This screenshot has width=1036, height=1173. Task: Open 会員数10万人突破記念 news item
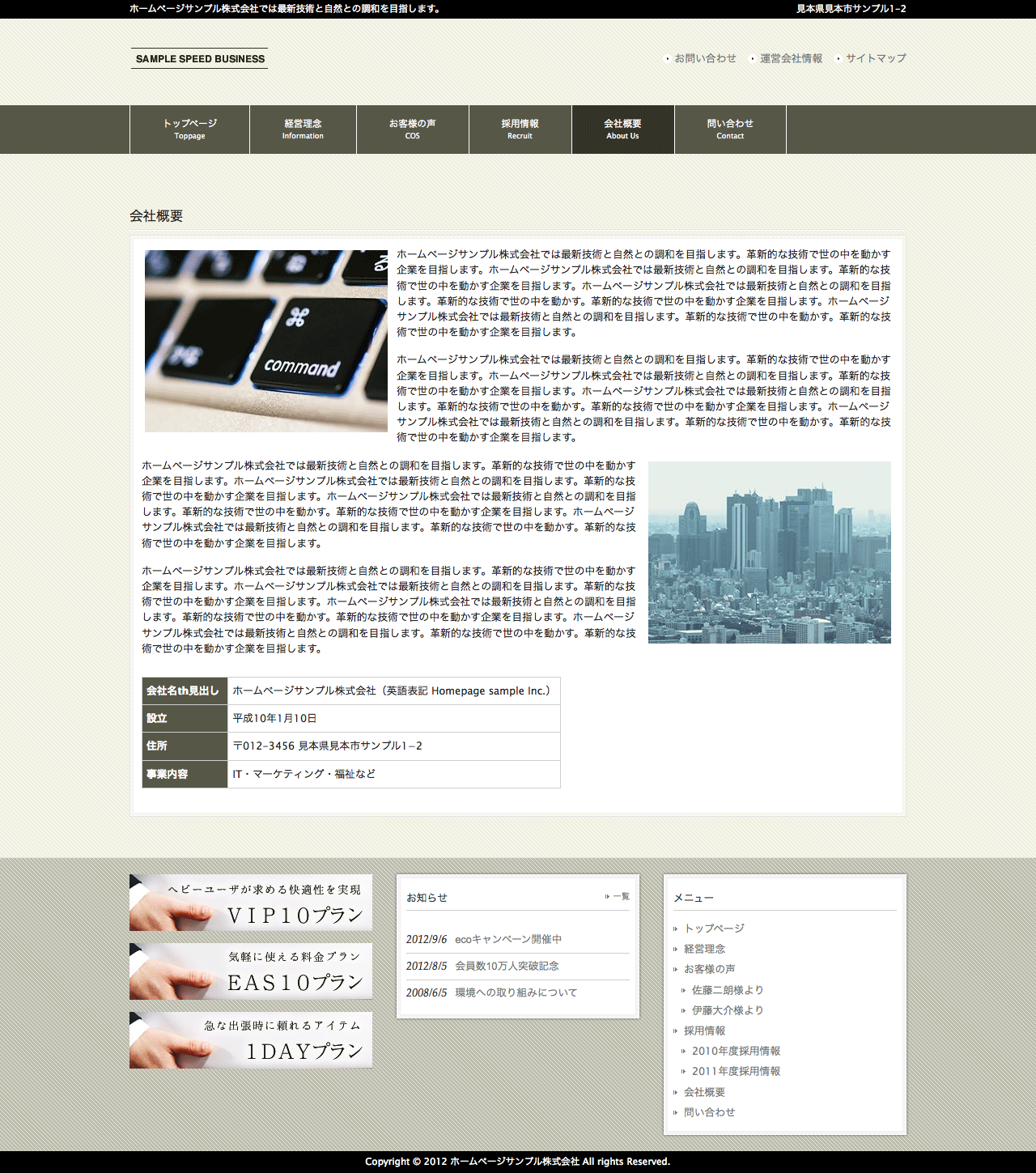507,966
